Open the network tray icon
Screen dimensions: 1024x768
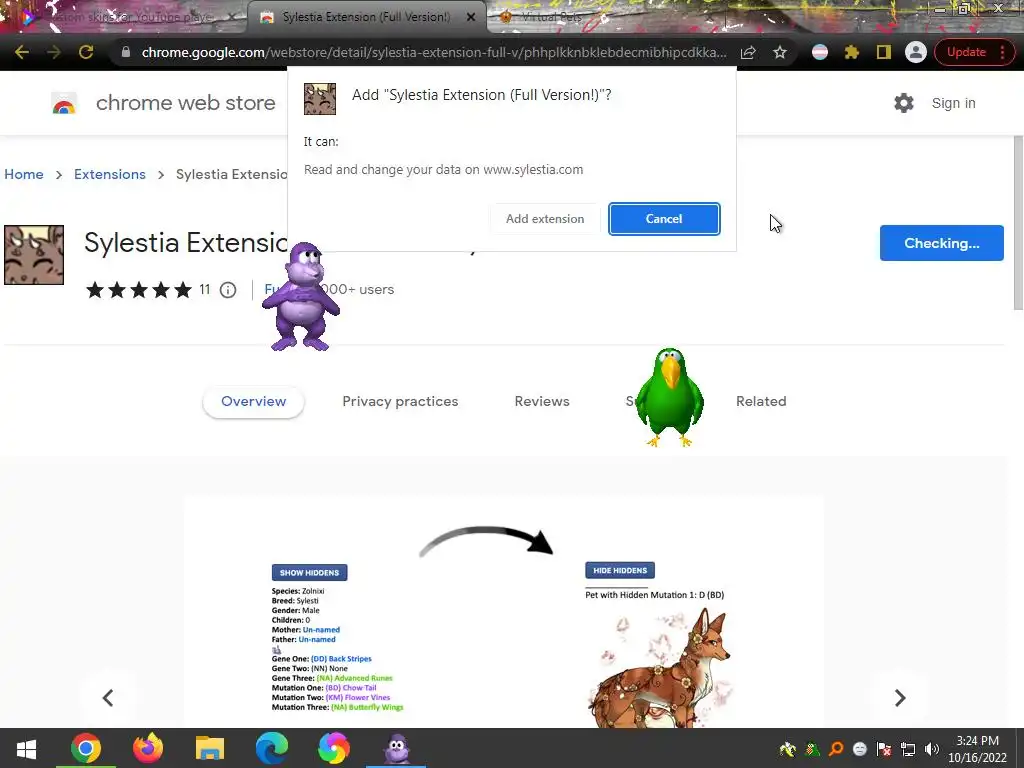tap(908, 749)
